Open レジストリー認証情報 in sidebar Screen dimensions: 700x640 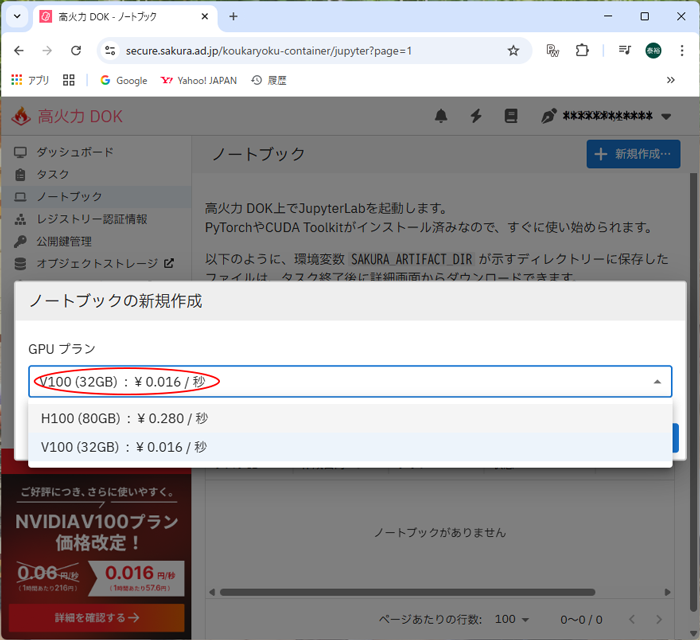(96, 219)
